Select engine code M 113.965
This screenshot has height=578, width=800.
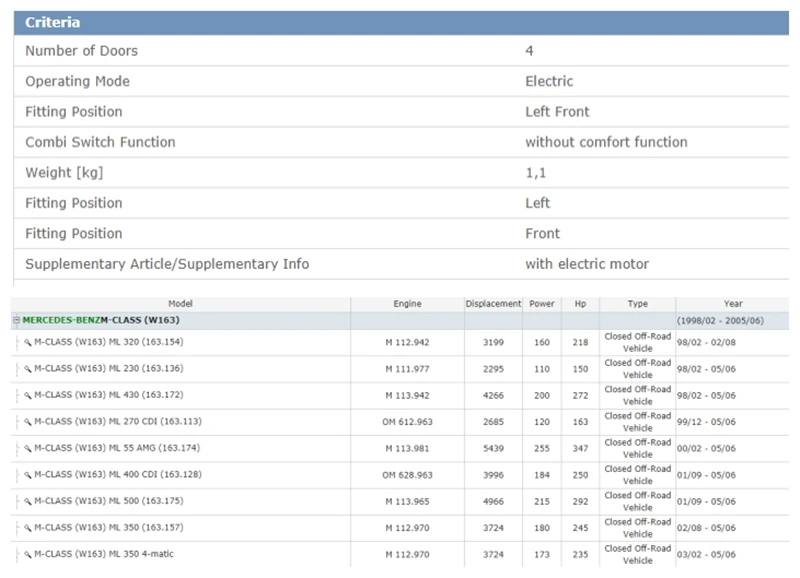tap(407, 501)
